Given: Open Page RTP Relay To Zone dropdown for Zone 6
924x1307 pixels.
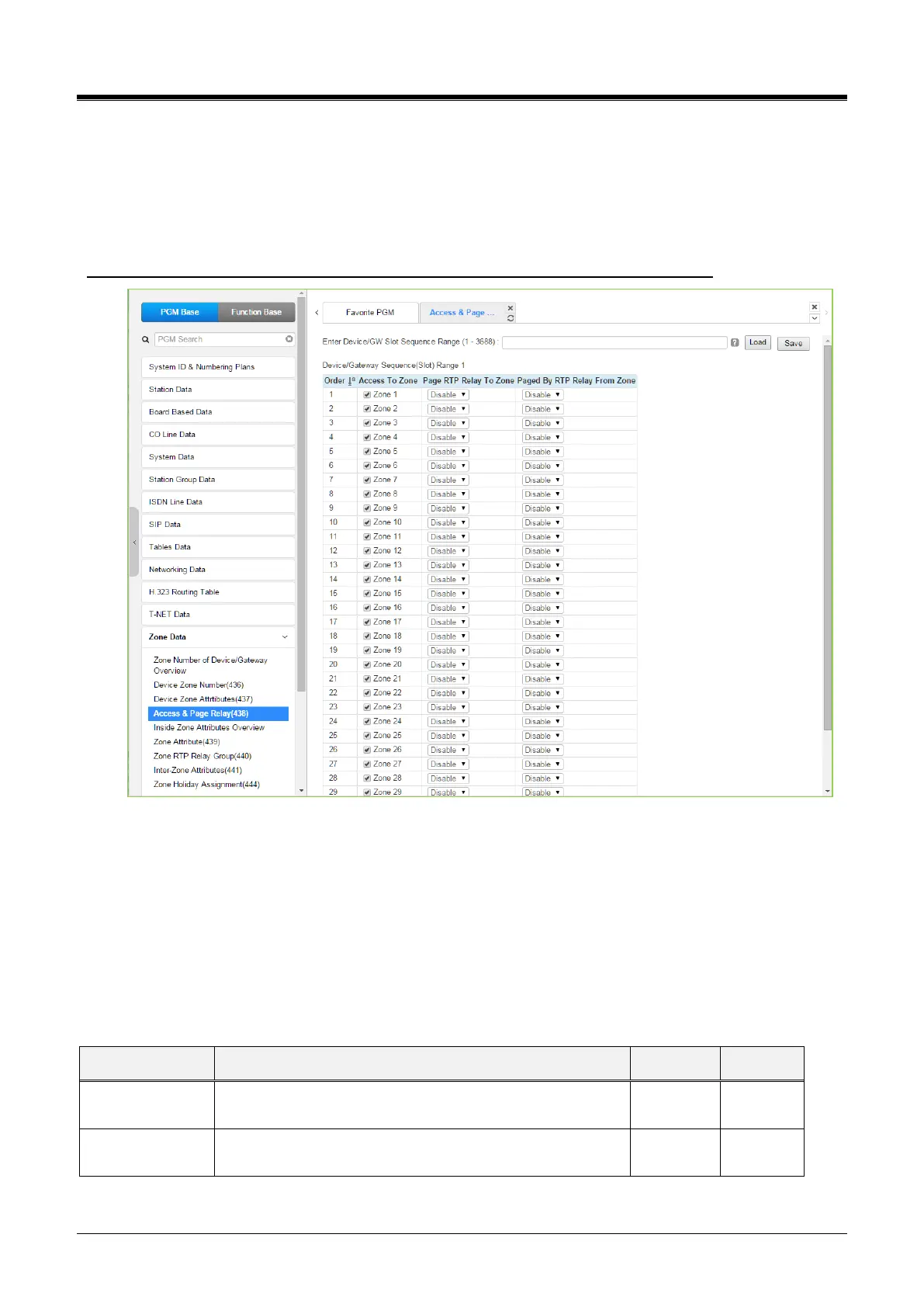Looking at the screenshot, I should 448,466.
